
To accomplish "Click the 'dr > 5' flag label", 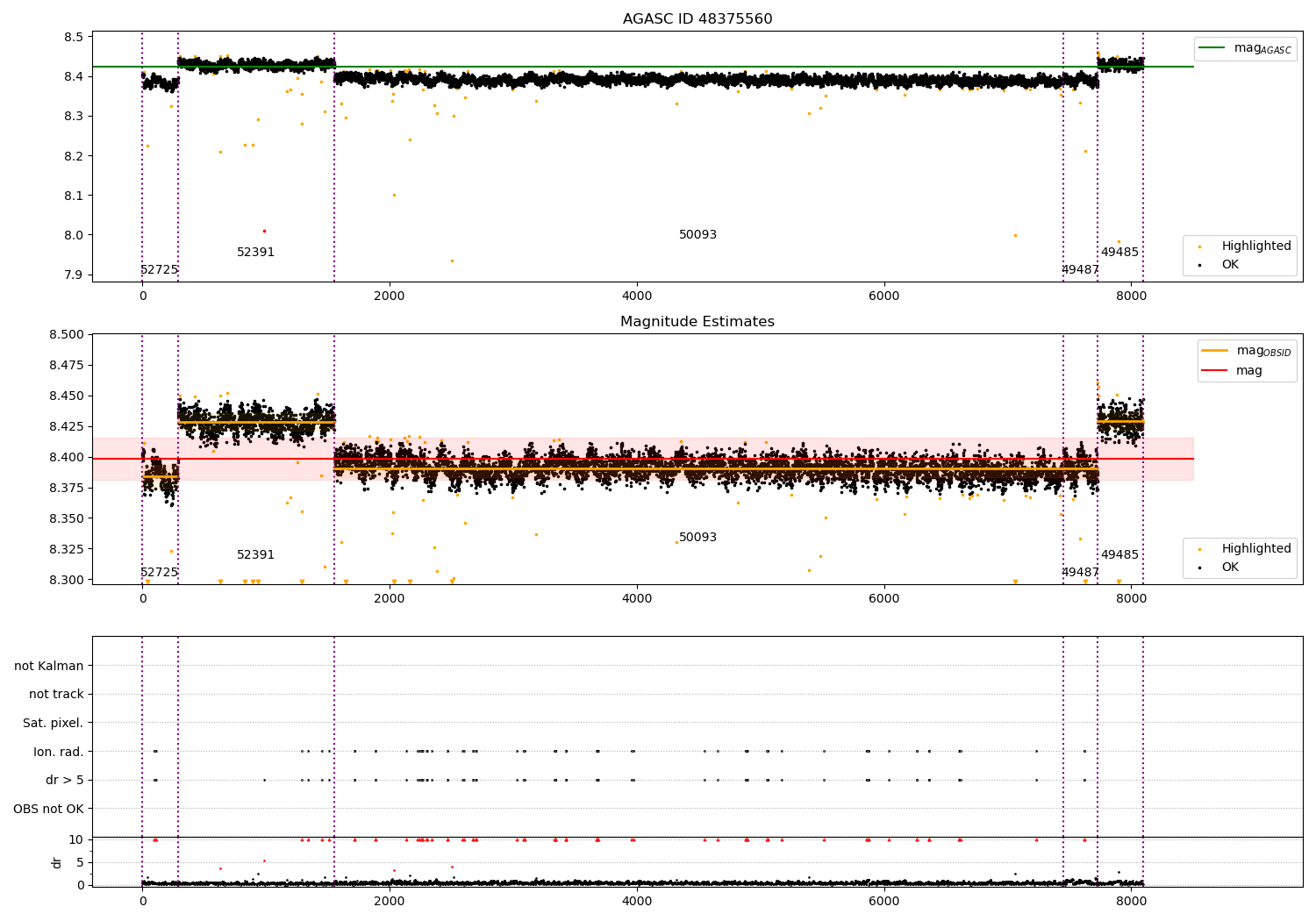I will [x=65, y=780].
